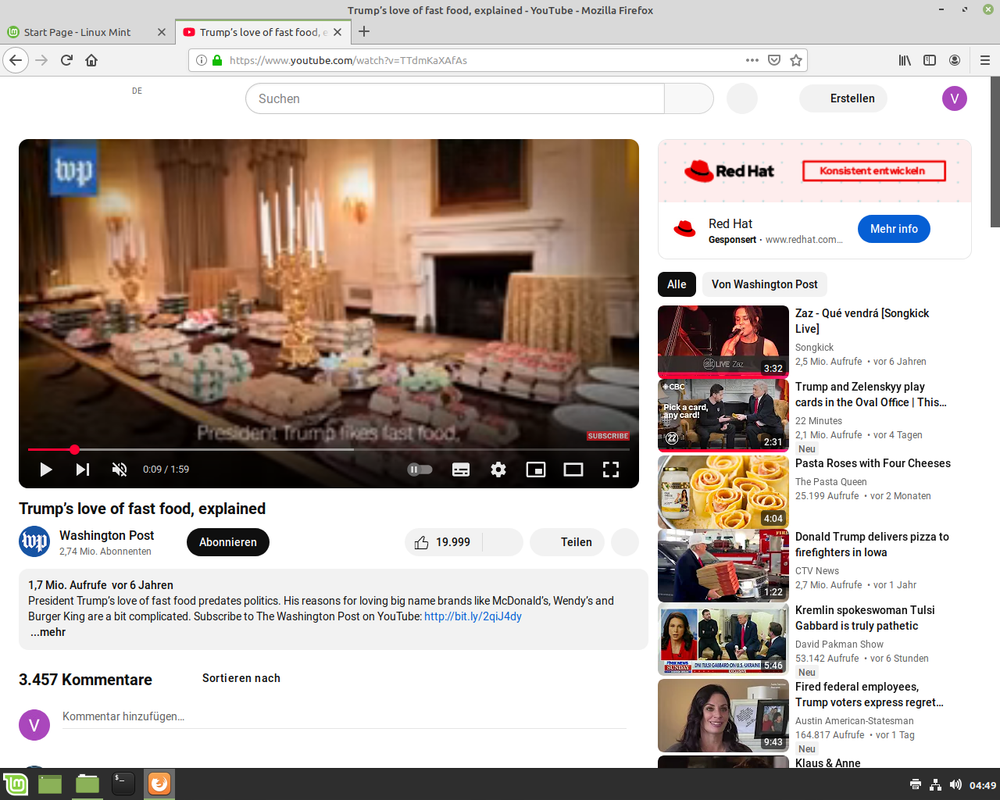Toggle Firefox sidebar view
Screen dimensions: 1000x800
(930, 60)
